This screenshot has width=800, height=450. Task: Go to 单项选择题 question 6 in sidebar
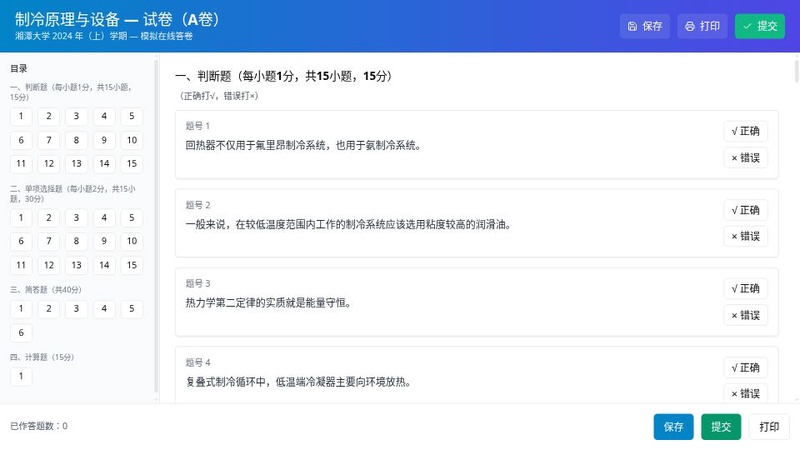[x=21, y=241]
